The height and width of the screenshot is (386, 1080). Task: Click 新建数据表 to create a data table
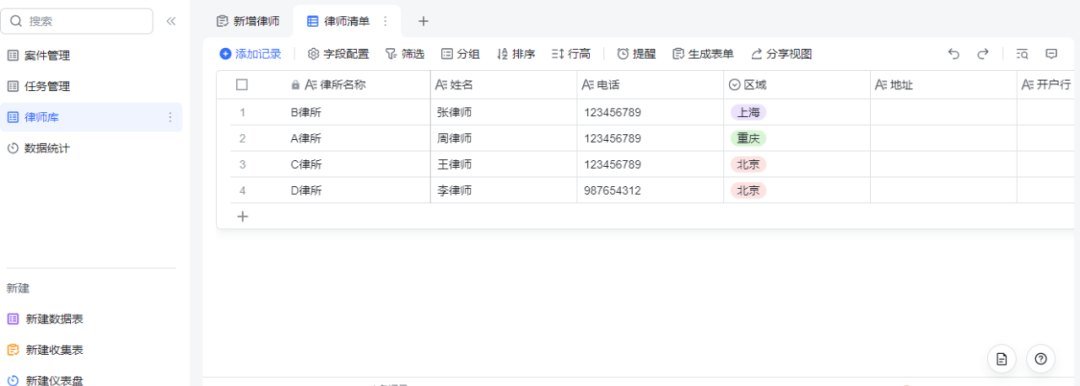point(45,319)
